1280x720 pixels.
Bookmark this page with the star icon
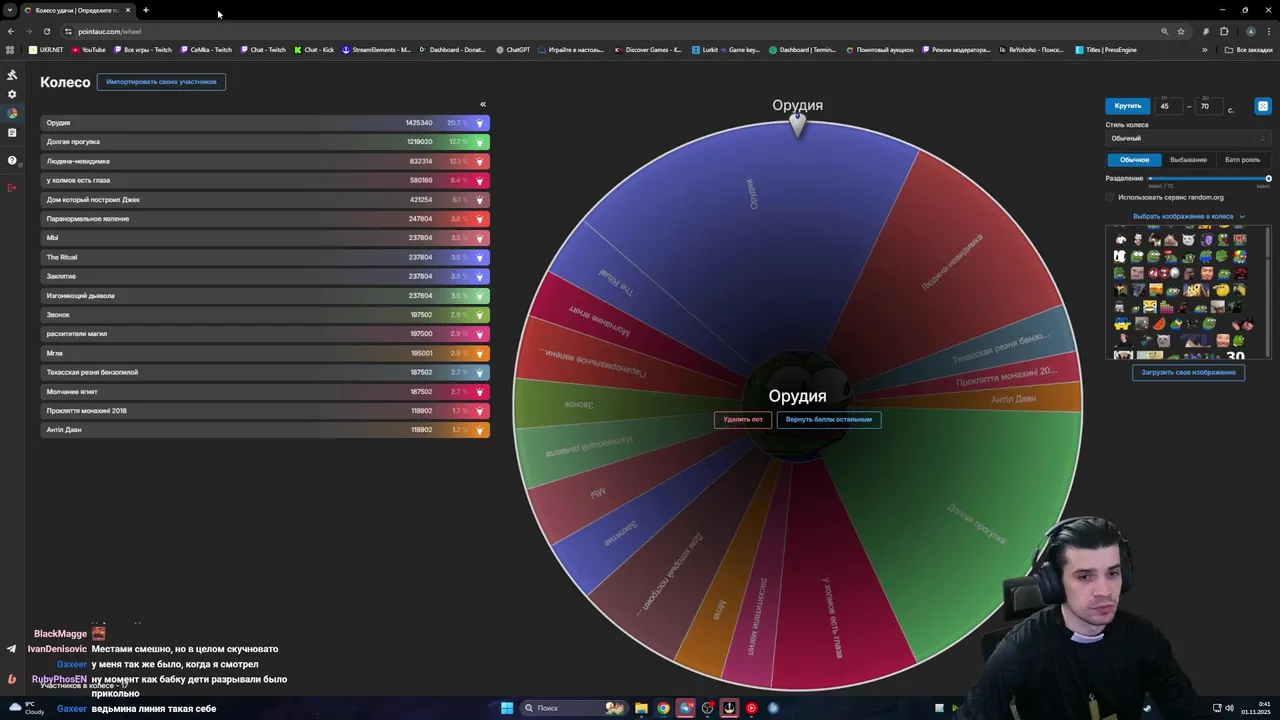pyautogui.click(x=1181, y=31)
